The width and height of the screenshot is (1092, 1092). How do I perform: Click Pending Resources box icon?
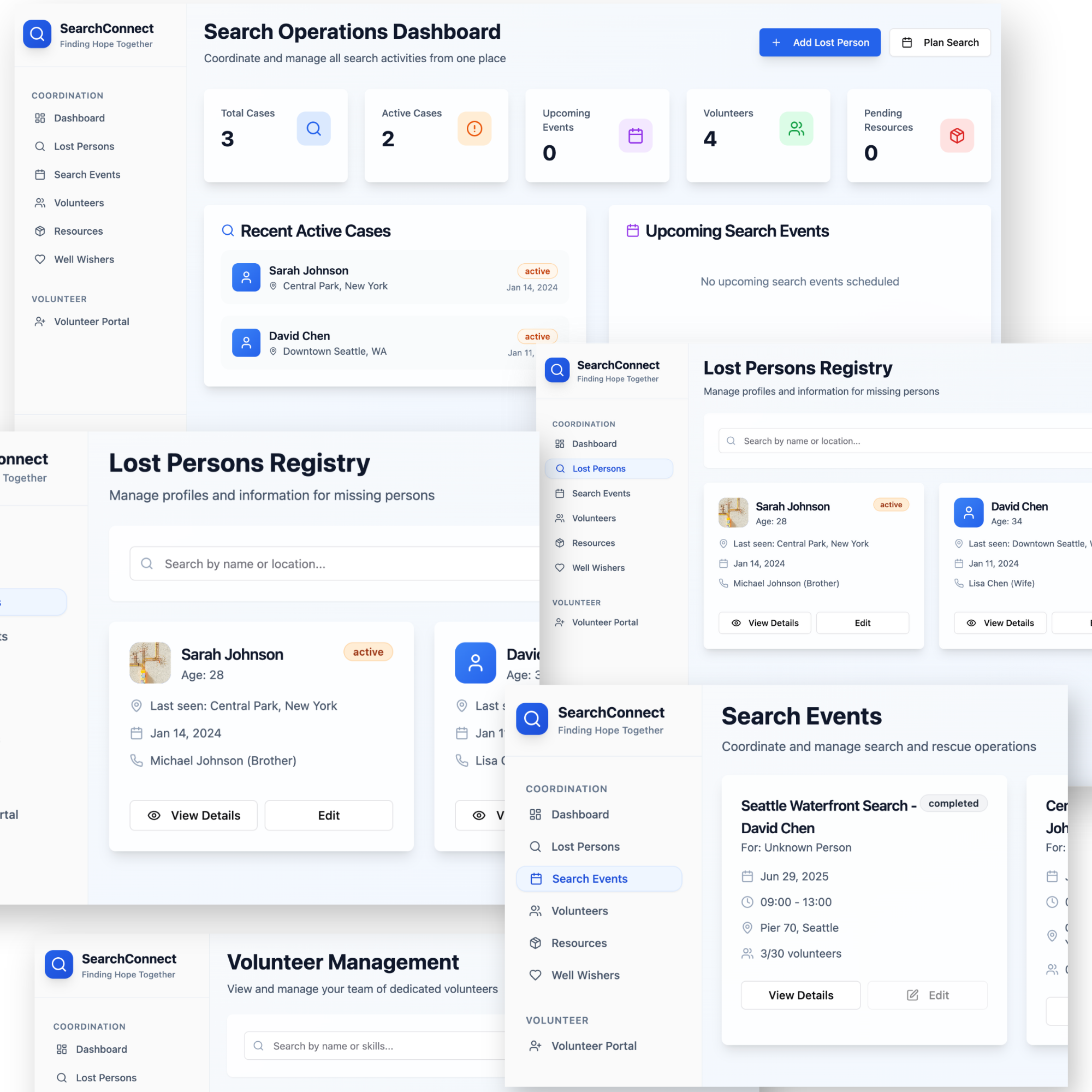957,135
